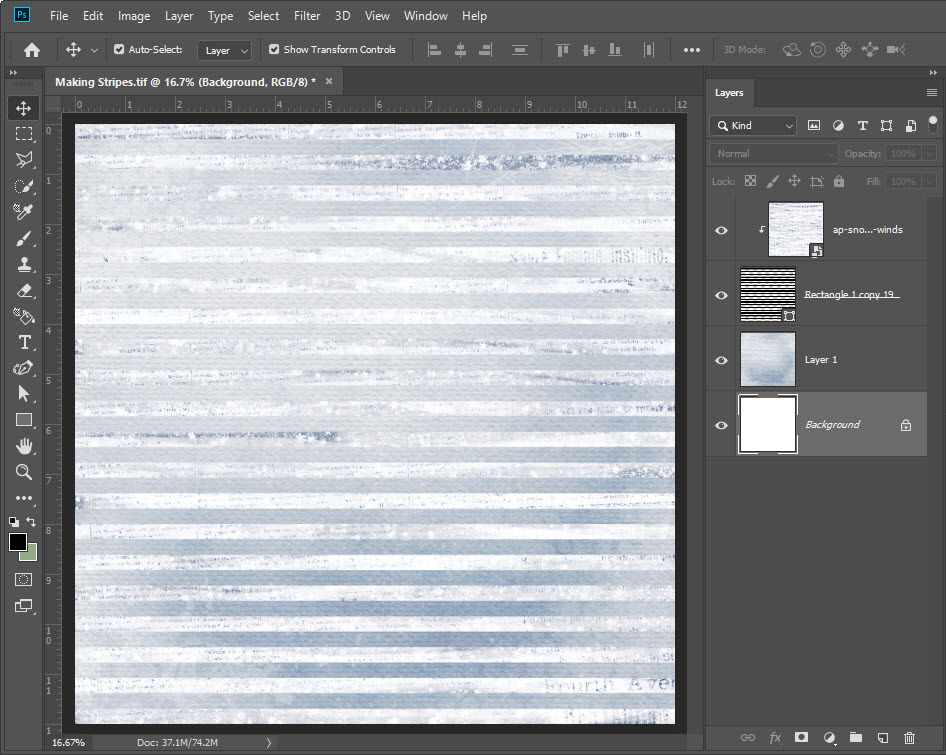Select the Zoom tool

click(24, 472)
